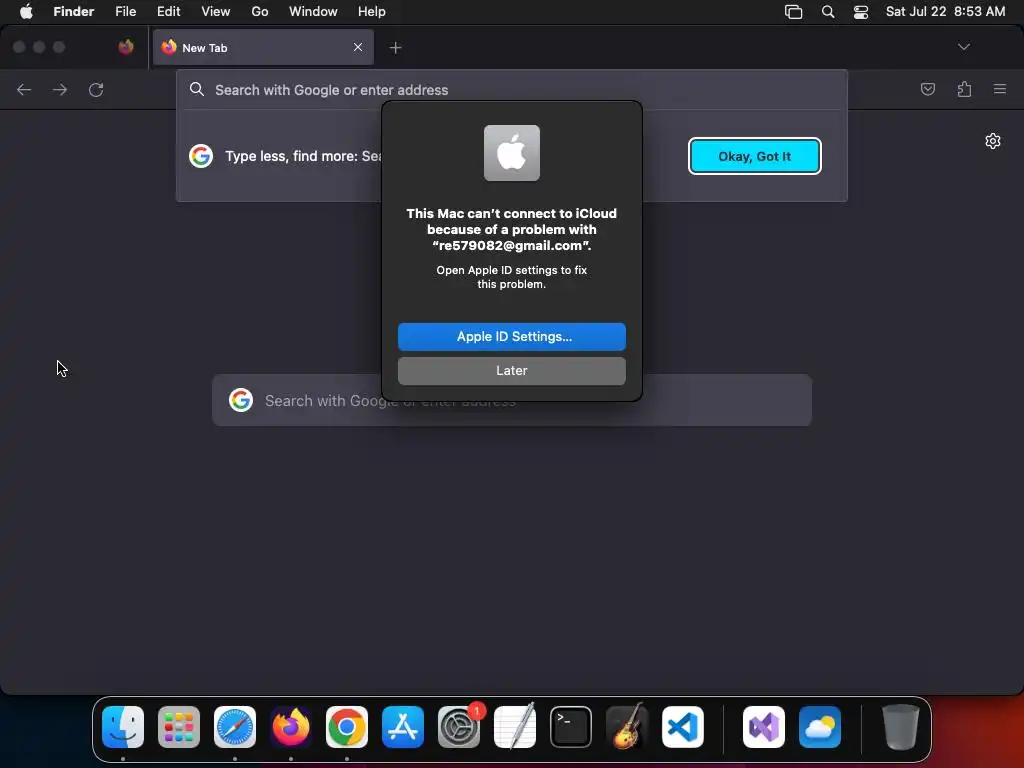Open the Firefox extensions puzzle icon
Viewport: 1024px width, 768px height.
click(964, 89)
